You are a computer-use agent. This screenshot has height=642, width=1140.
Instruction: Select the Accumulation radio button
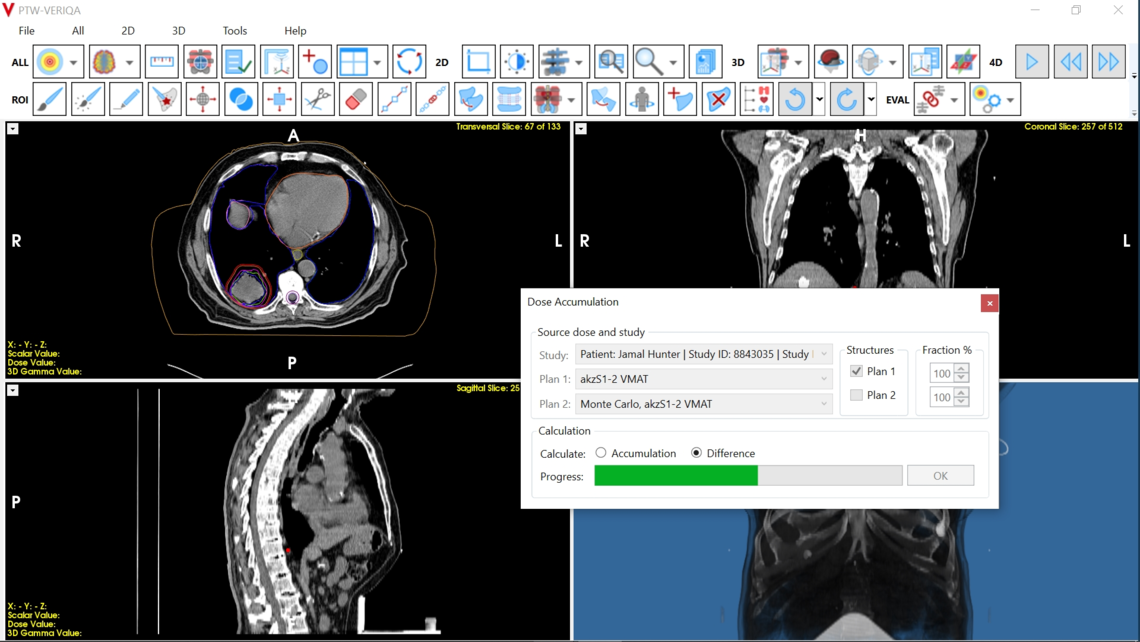pos(599,452)
